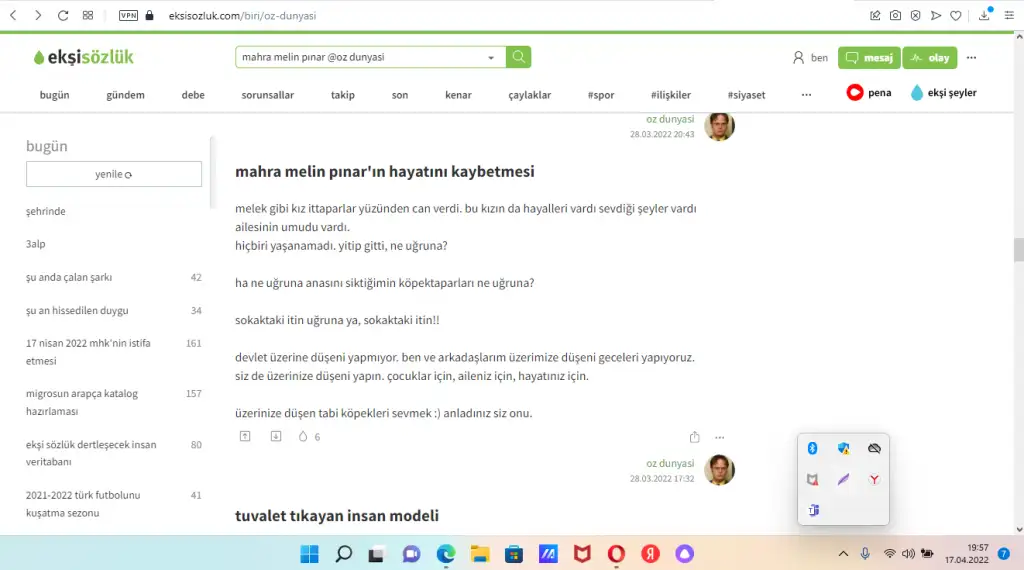
Task: Click the search text input field
Action: point(360,57)
